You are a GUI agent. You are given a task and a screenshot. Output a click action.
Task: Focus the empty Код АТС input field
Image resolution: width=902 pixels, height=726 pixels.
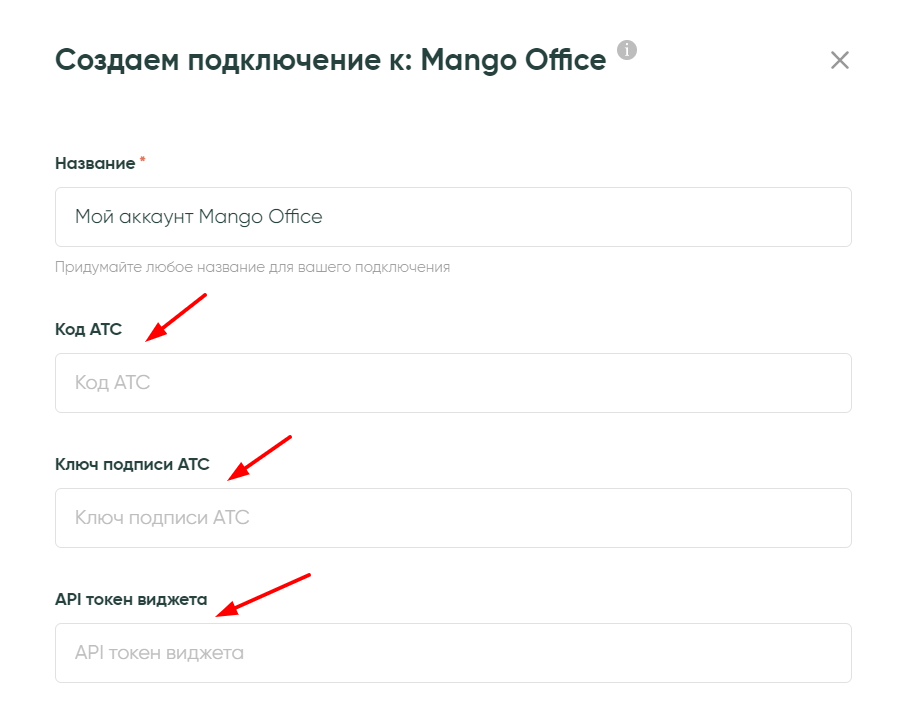pos(453,383)
